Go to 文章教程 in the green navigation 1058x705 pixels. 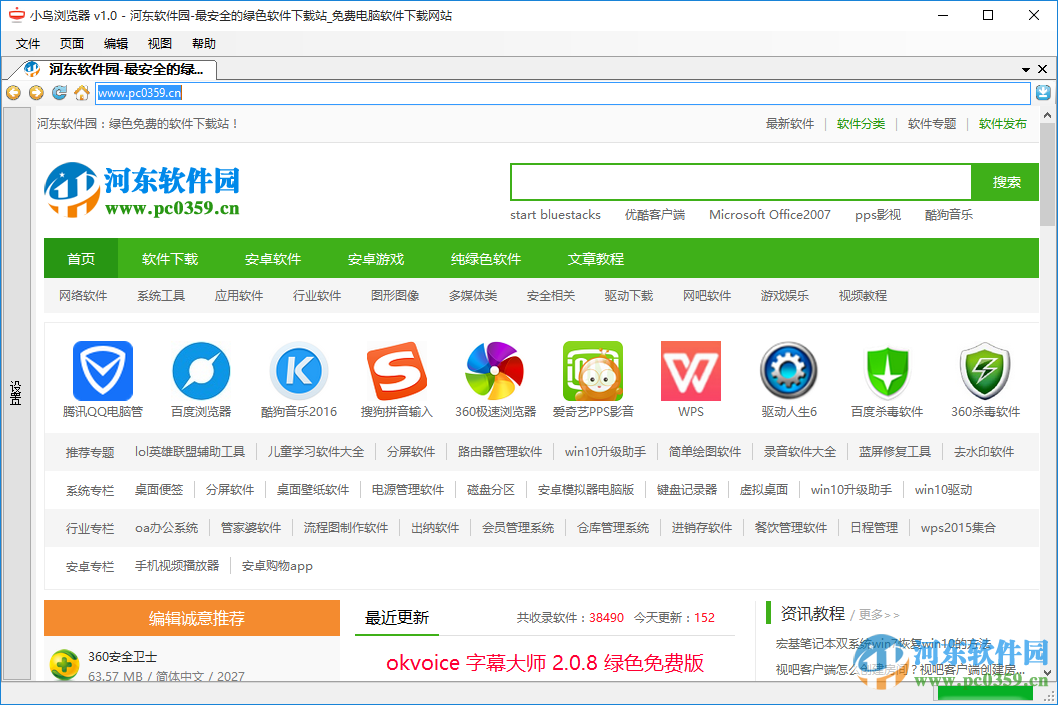[596, 258]
